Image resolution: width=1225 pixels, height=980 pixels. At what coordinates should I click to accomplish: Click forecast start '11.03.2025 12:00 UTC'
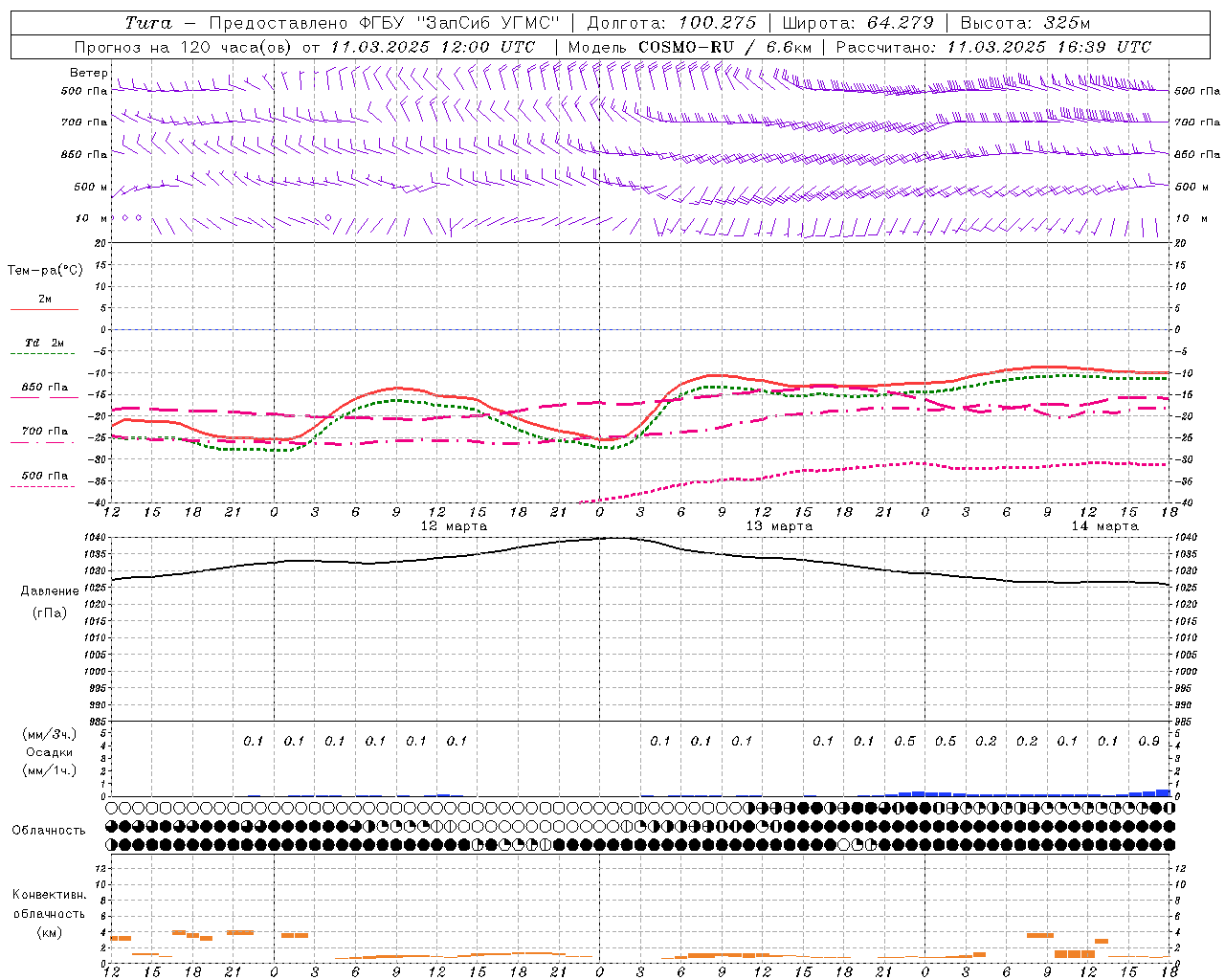tap(433, 47)
